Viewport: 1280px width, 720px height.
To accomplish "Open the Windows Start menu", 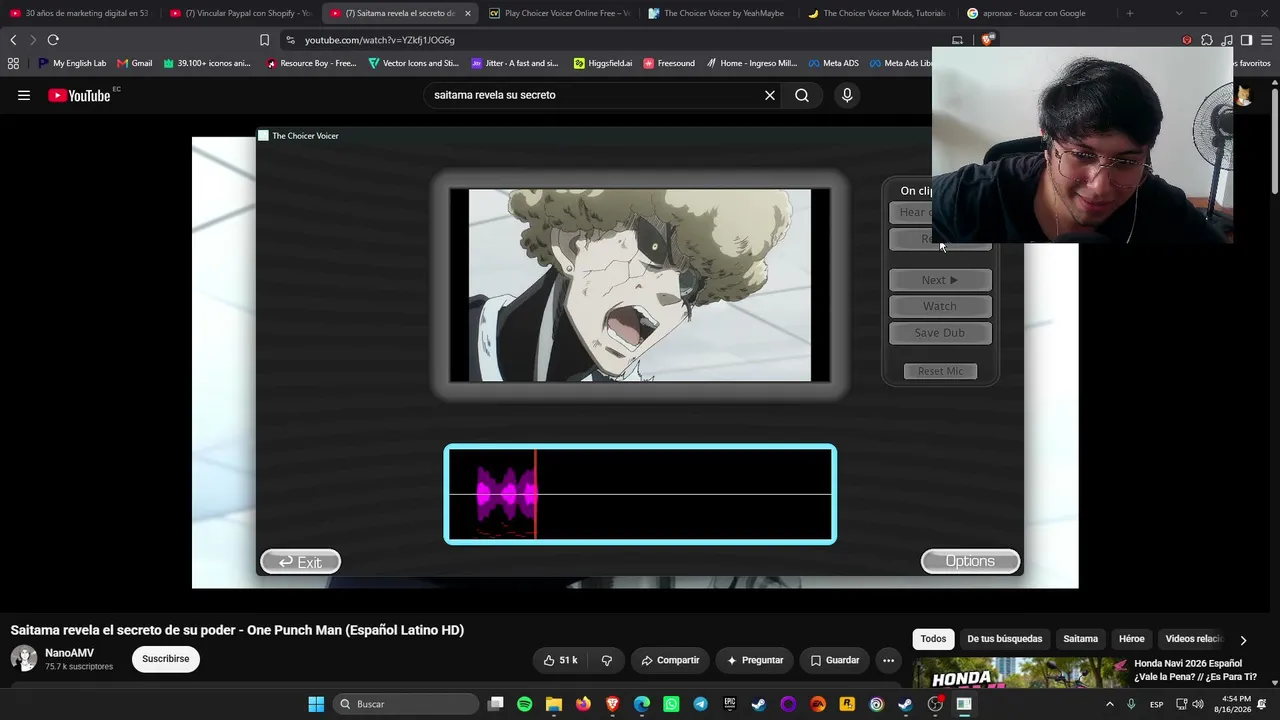I will coord(316,704).
